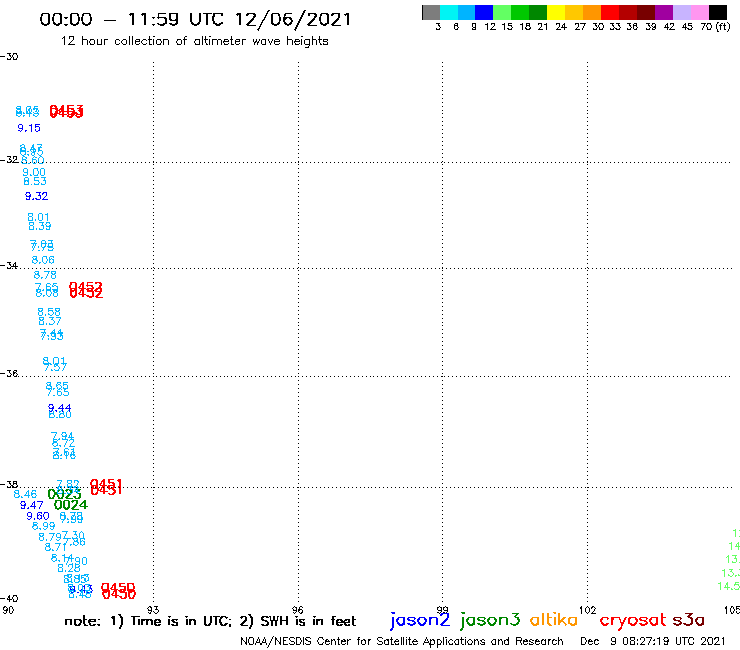Select the dark blue legend swatch
This screenshot has height=650, width=740.
(484, 12)
